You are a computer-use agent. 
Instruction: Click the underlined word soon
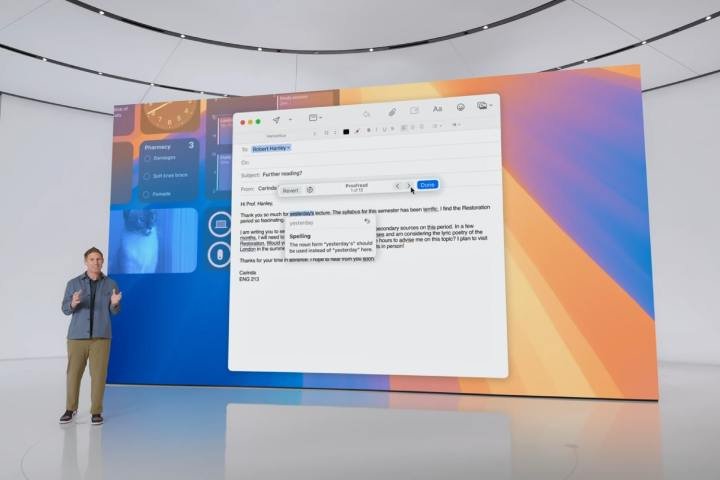368,259
